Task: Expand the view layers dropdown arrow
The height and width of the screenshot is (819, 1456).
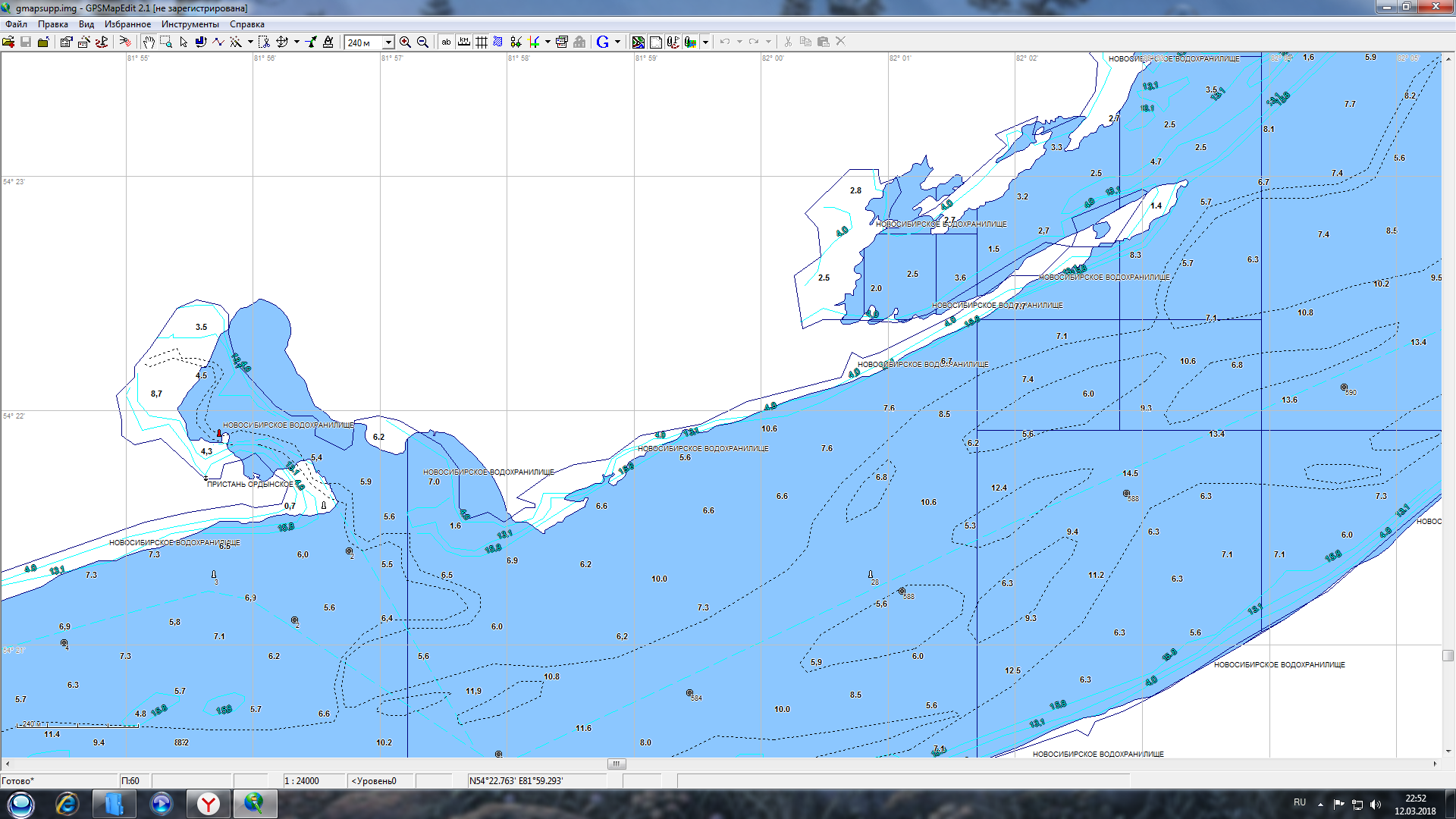Action: 705,42
